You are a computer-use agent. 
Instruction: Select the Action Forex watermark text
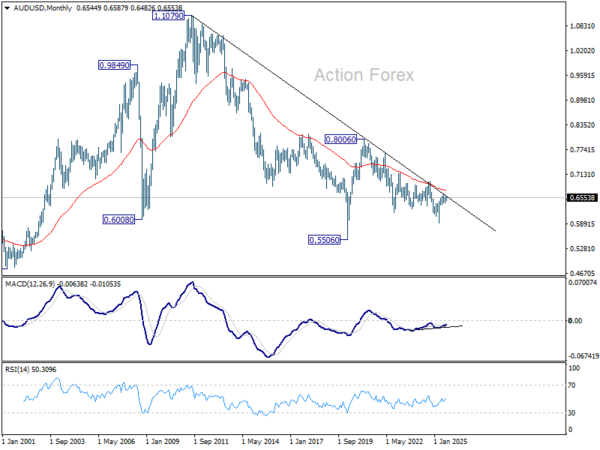click(x=364, y=75)
